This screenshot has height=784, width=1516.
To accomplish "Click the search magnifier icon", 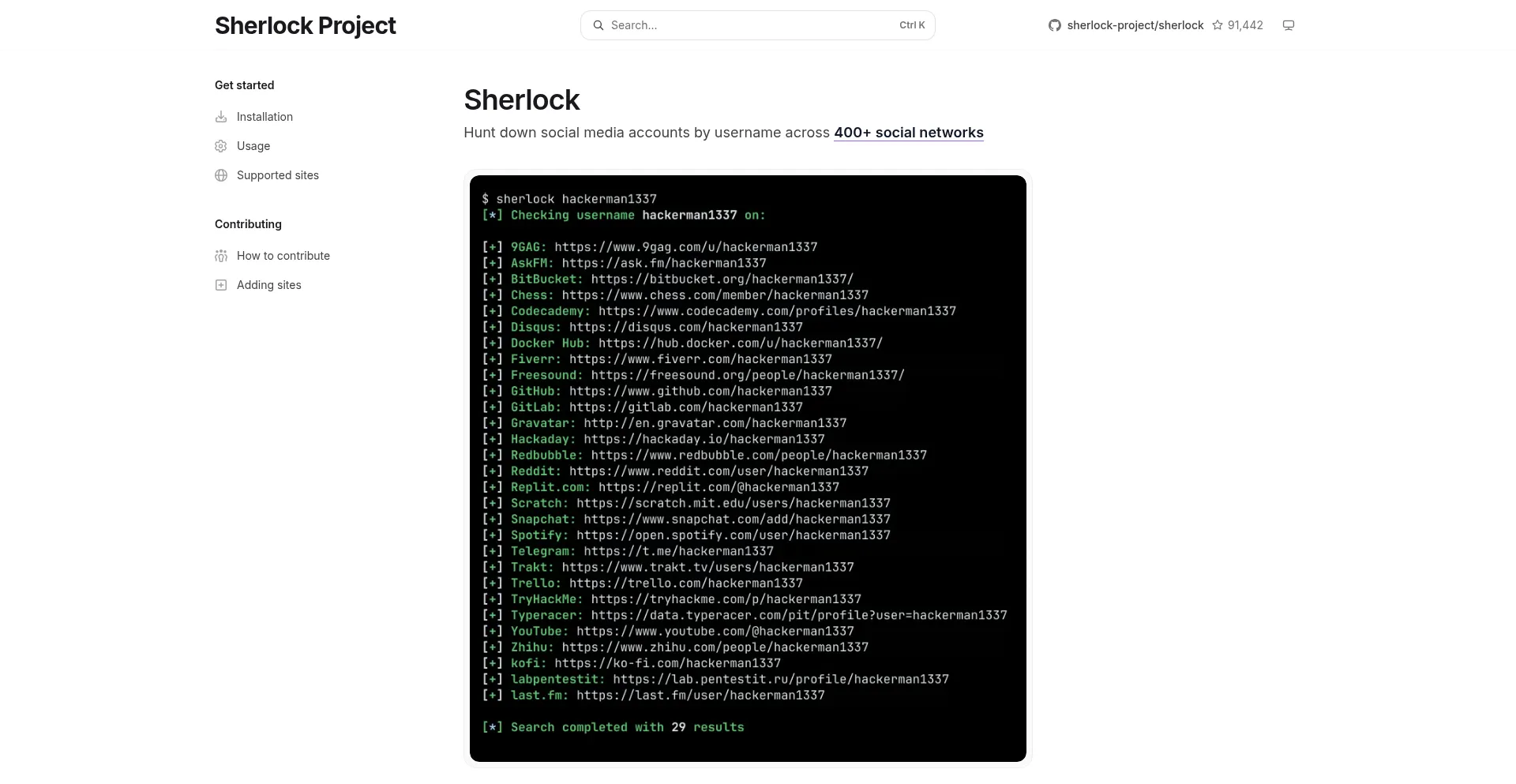I will coord(599,25).
